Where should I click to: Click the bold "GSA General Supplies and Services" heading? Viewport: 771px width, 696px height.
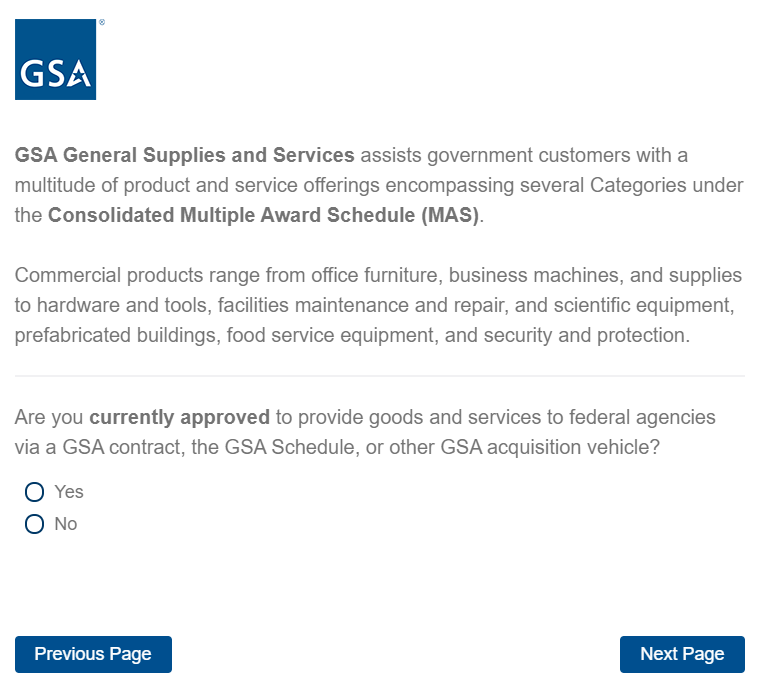[185, 155]
